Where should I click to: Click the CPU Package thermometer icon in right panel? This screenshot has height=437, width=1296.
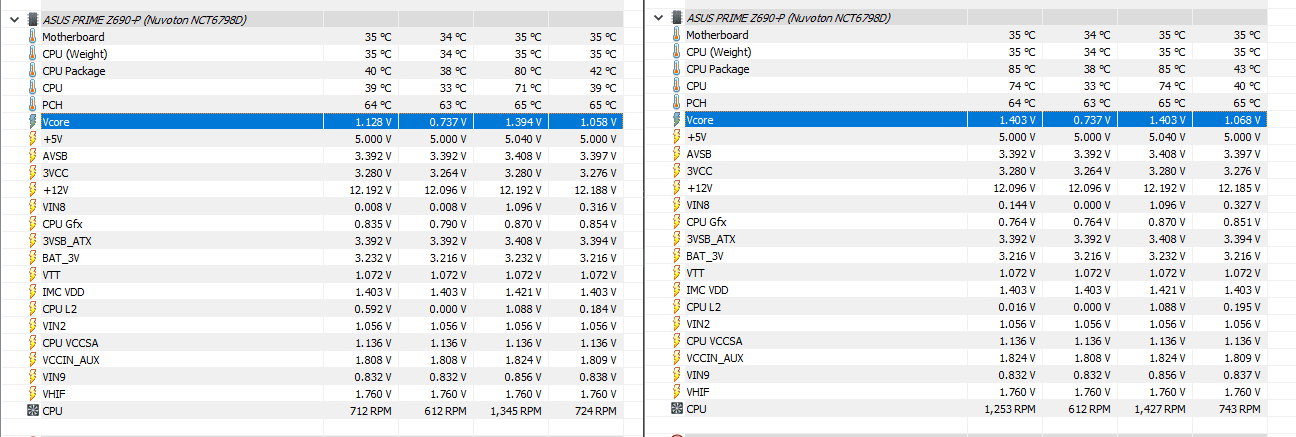677,69
